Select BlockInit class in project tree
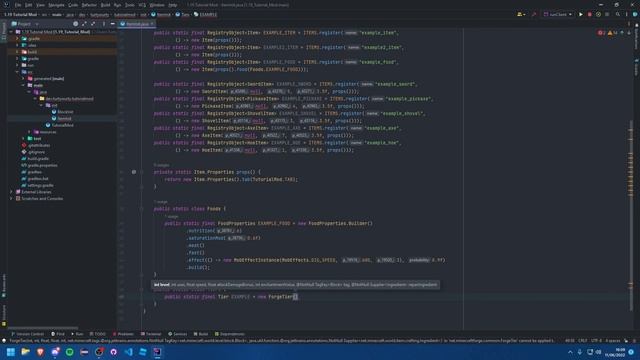 (x=62, y=112)
